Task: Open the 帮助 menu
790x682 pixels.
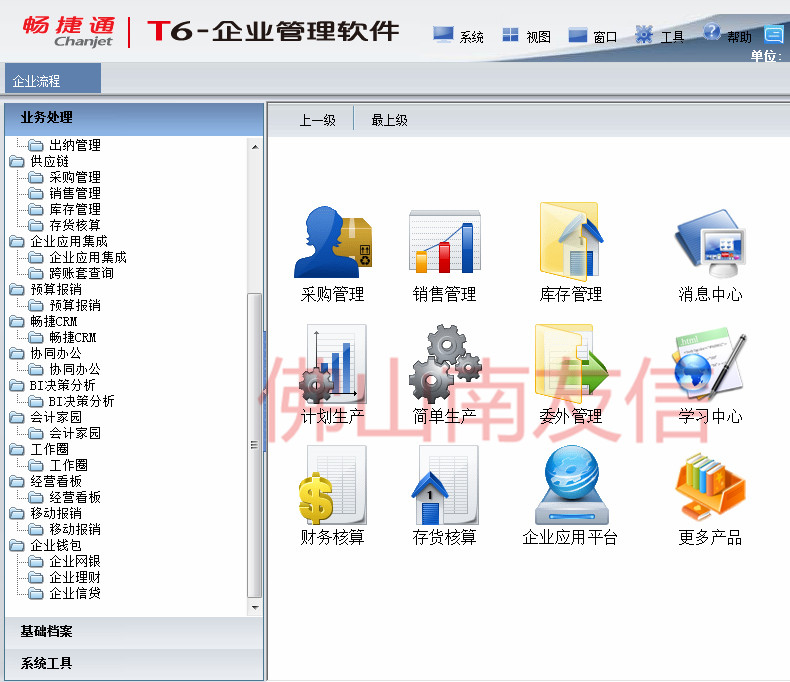Action: tap(739, 37)
